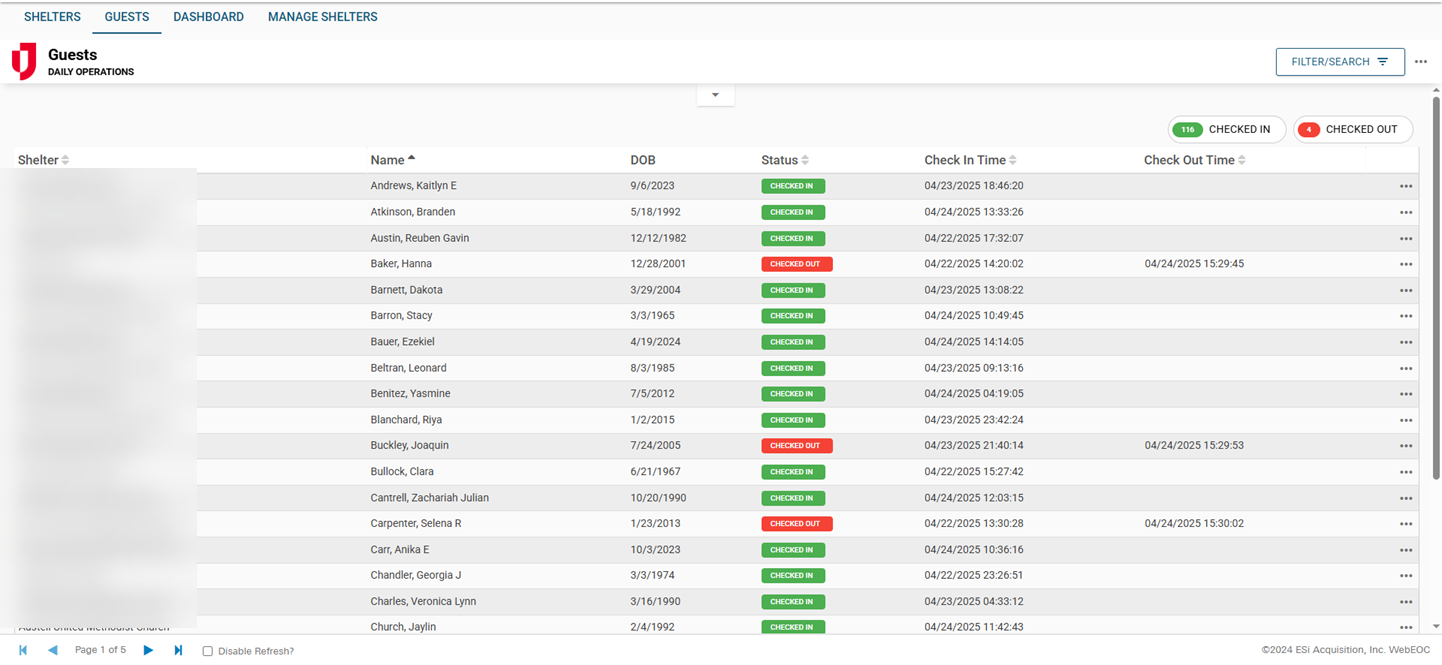1442x665 pixels.
Task: Click the Filter/Search button
Action: [1339, 62]
